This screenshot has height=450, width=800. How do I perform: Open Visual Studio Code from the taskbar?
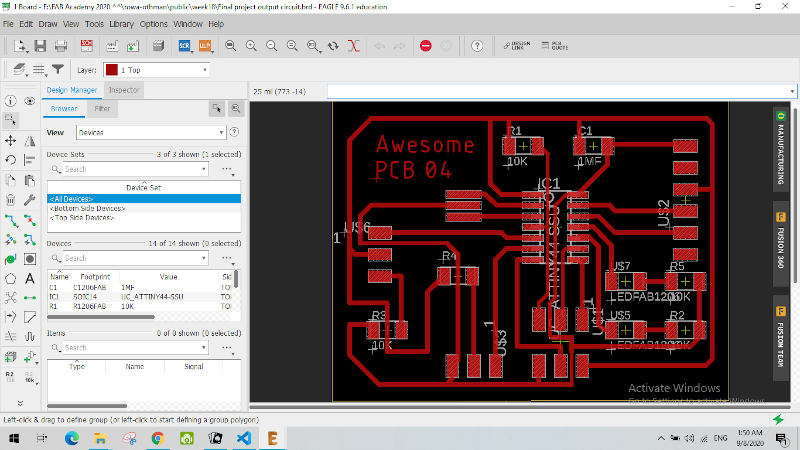point(244,438)
